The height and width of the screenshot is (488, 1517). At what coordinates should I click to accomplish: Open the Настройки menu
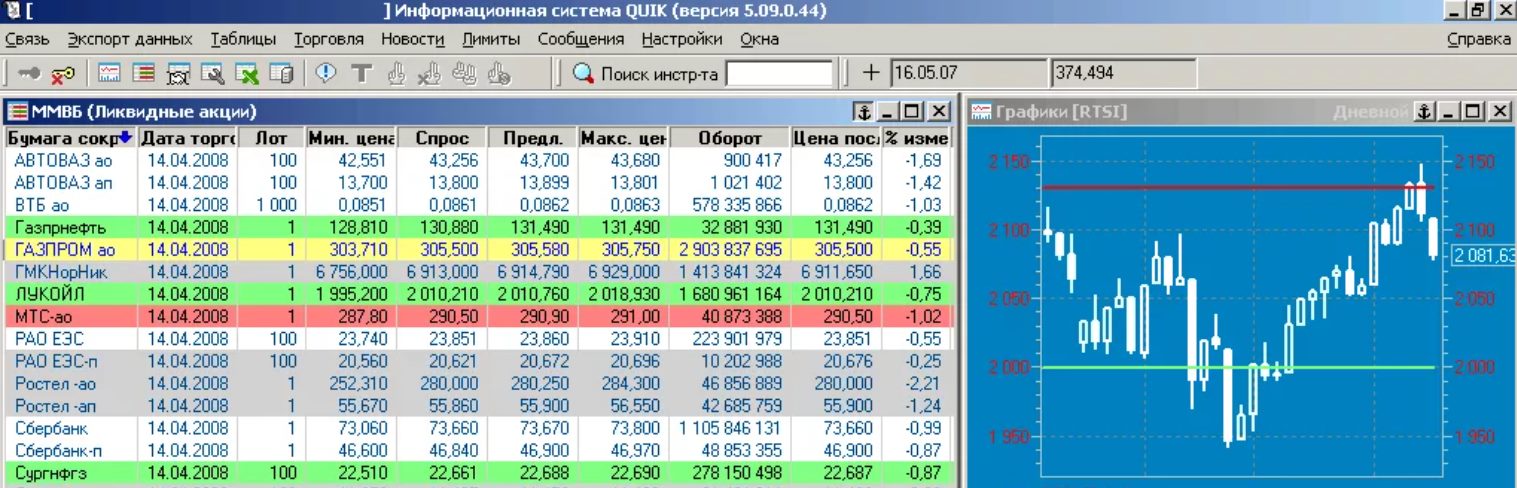point(682,40)
